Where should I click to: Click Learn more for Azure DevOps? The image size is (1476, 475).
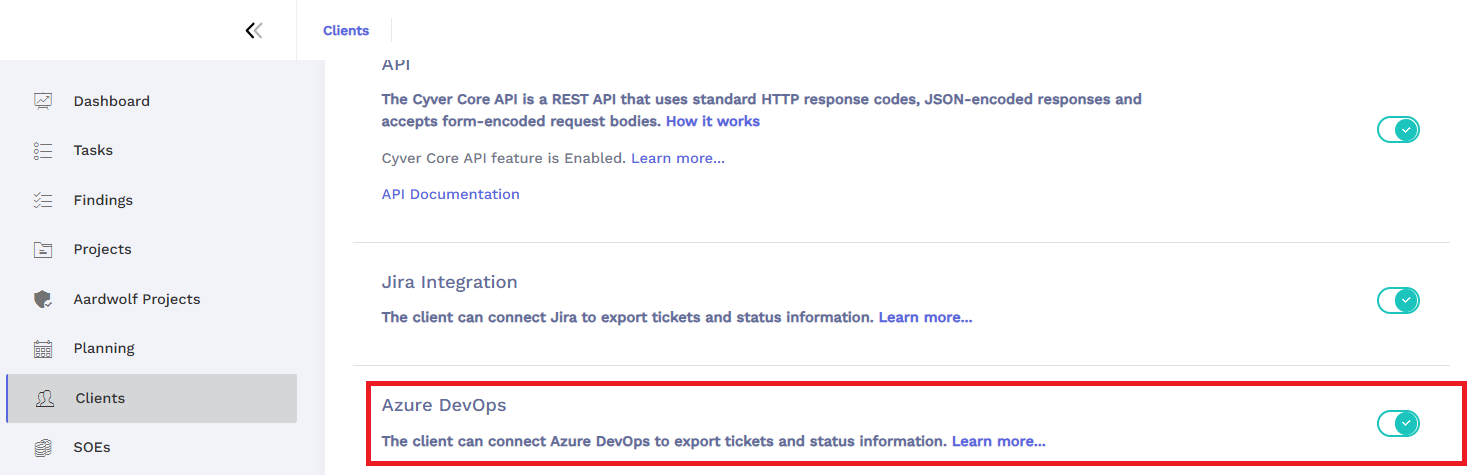[999, 441]
